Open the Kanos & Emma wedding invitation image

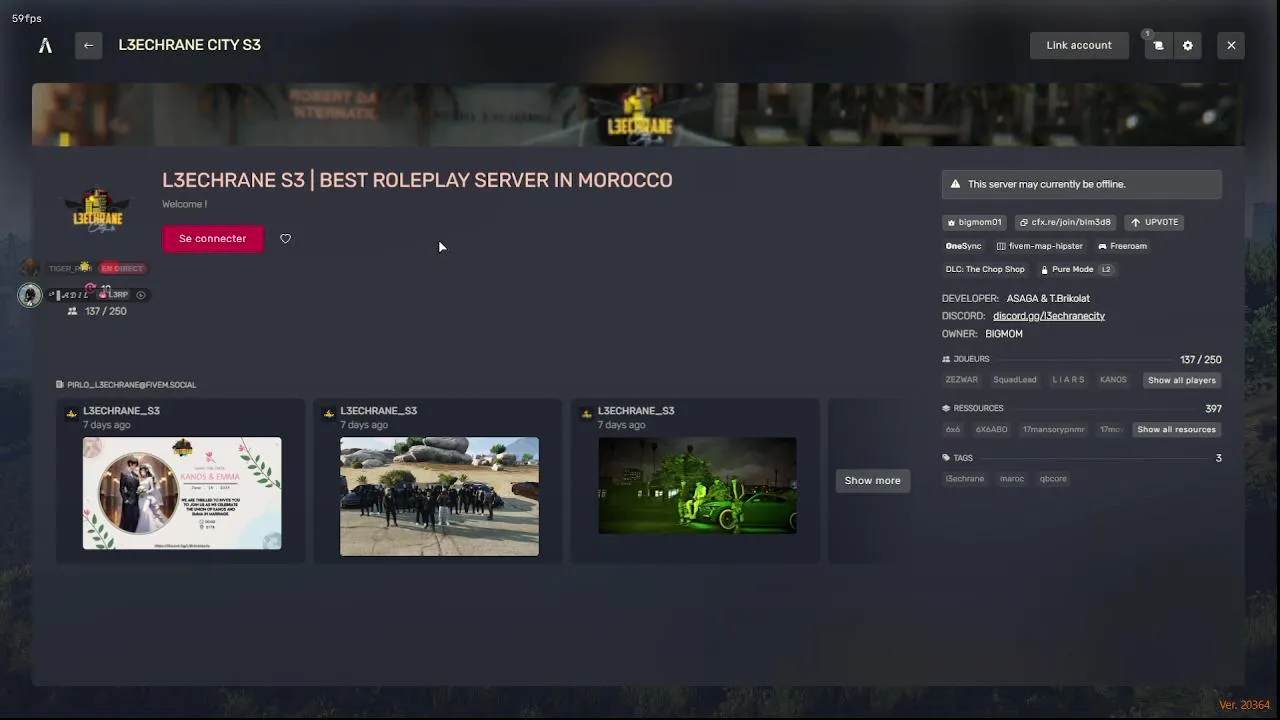tap(182, 493)
